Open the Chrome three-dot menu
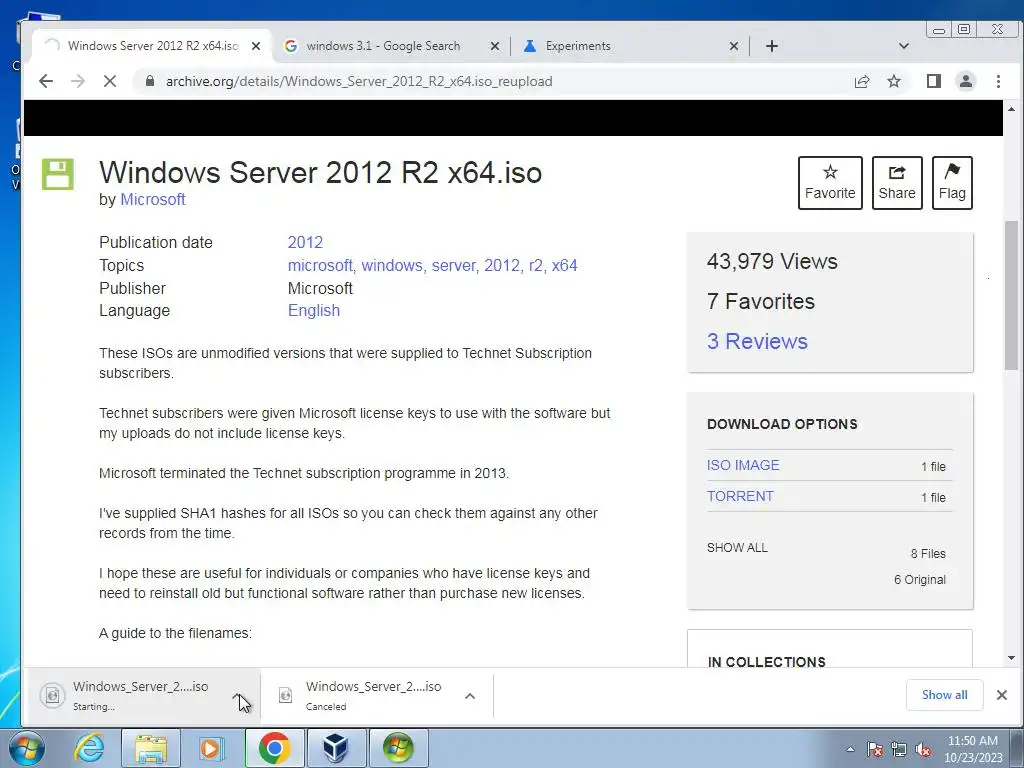Screen dimensions: 1024x768 pos(999,81)
